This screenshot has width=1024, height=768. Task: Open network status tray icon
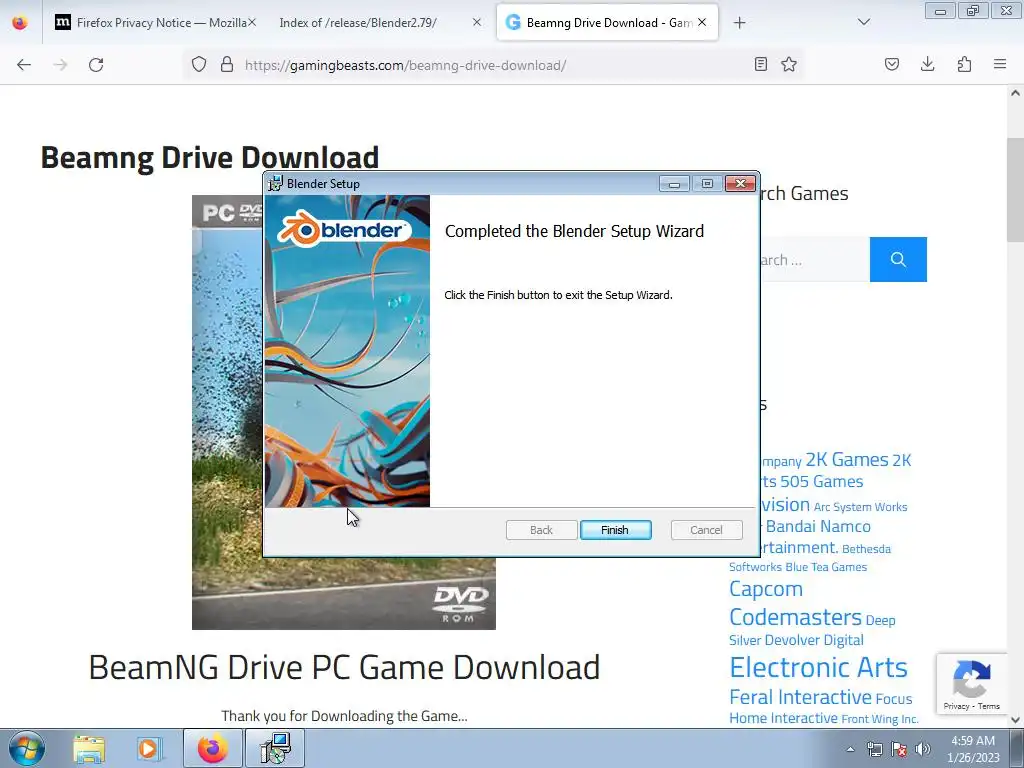coord(874,749)
